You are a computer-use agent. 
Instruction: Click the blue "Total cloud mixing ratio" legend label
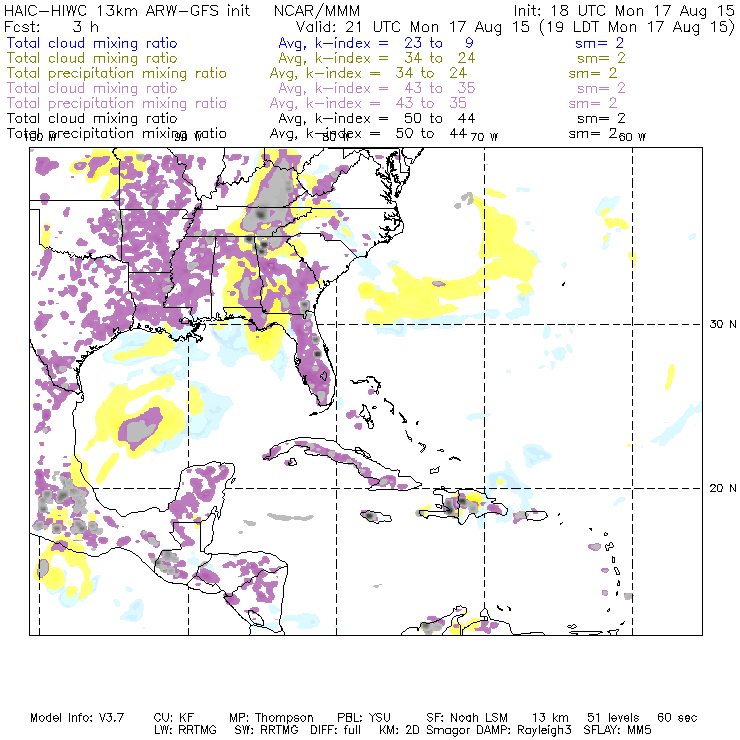tap(92, 43)
